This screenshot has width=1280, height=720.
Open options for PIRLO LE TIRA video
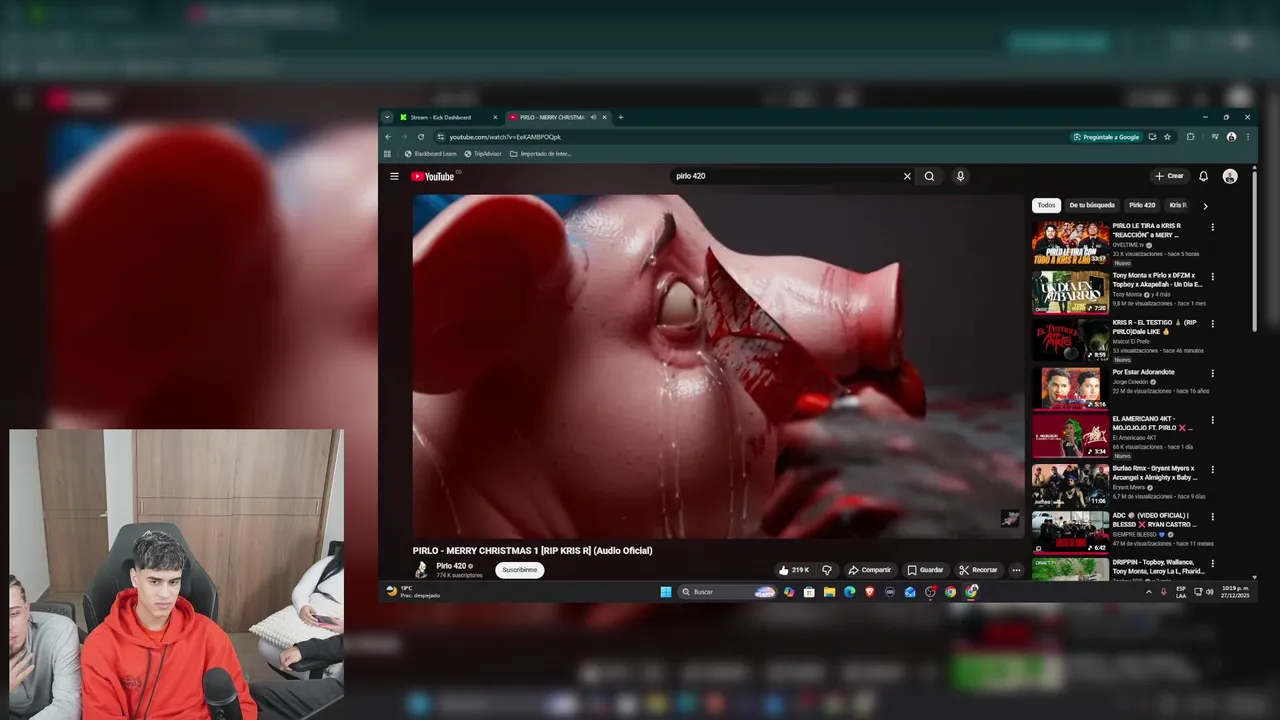click(1213, 228)
